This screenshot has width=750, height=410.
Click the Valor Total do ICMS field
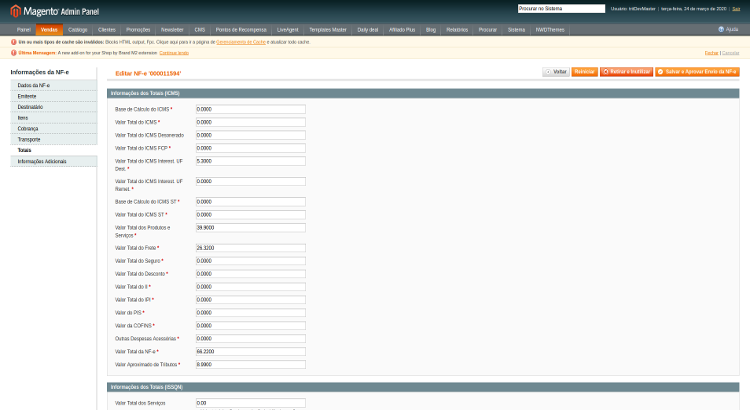coord(251,122)
